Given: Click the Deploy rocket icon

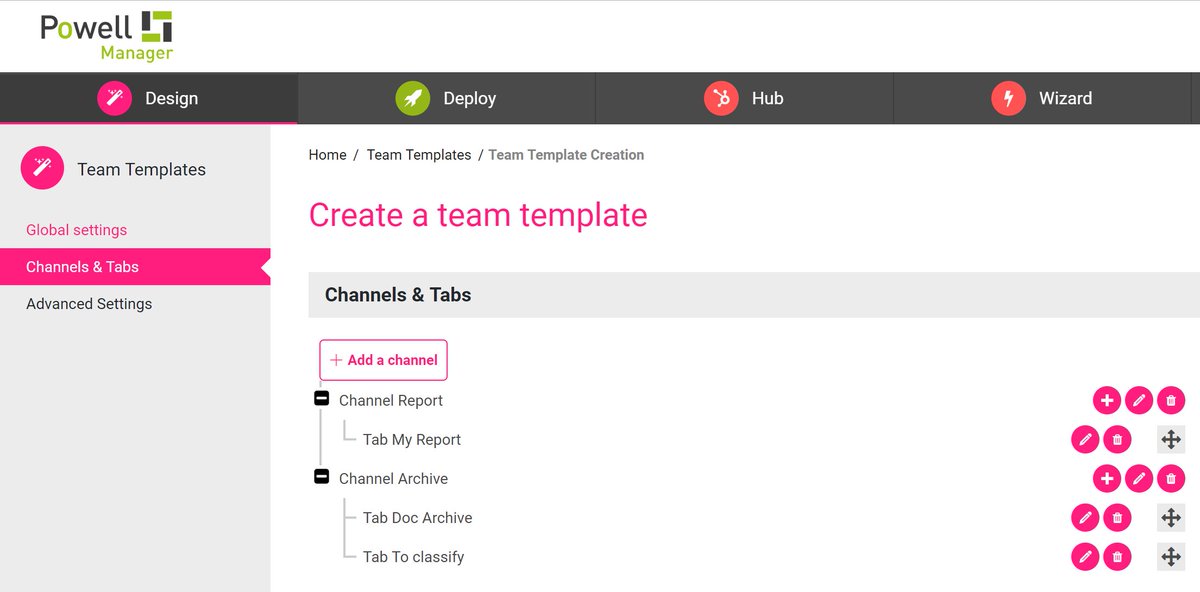Looking at the screenshot, I should [413, 98].
